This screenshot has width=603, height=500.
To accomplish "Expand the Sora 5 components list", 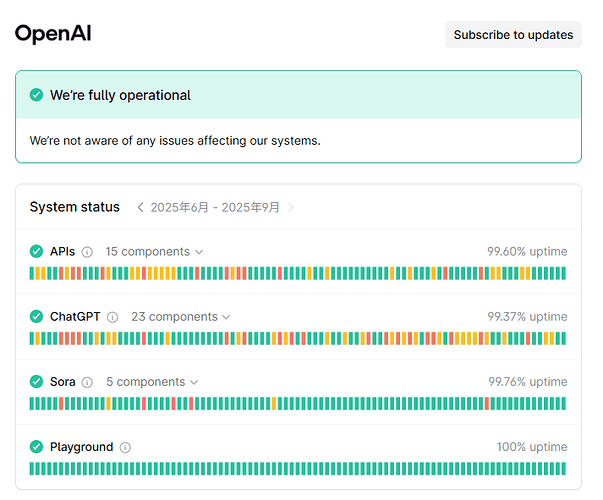I will (152, 382).
